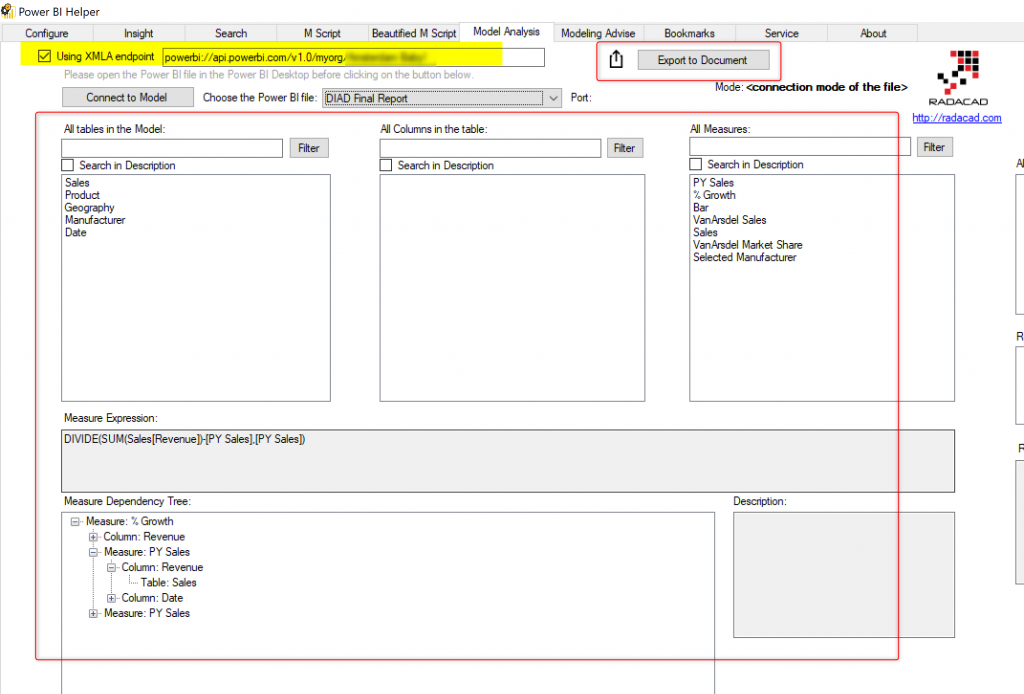Select the Geography table in list
Viewport: 1024px width, 694px height.
pos(89,208)
